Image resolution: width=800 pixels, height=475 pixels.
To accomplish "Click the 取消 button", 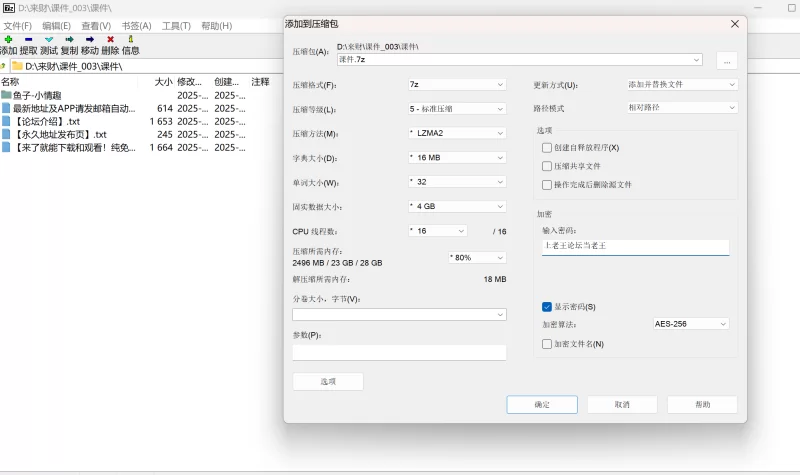I will [x=622, y=405].
